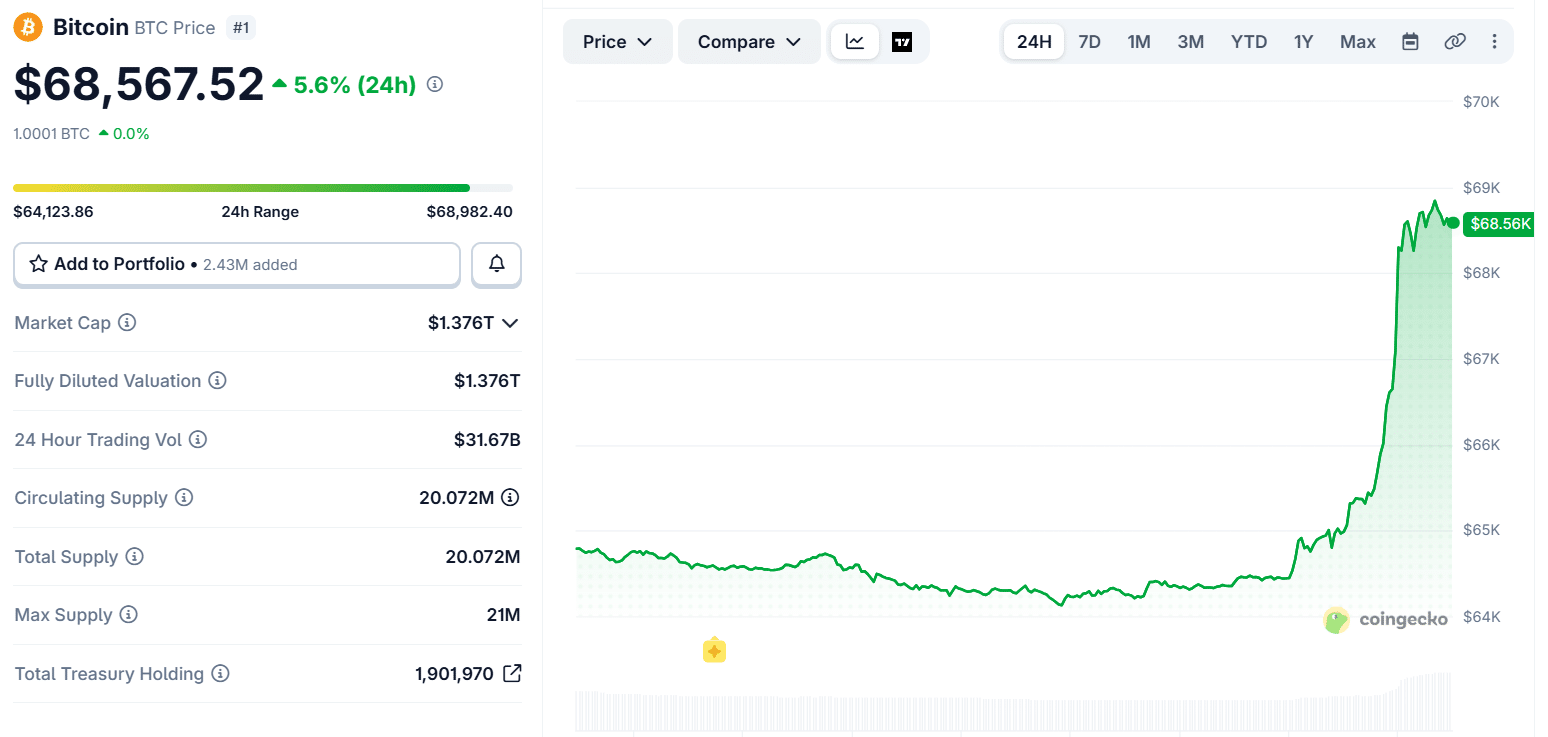1548x737 pixels.
Task: Show Total Supply info icon
Action: 134,556
